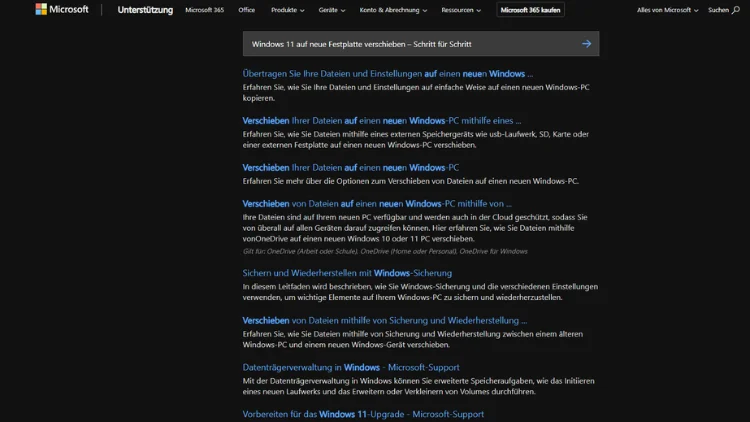
Task: Open 'Verschieben von Dateien ... Windows-PC mithilfe von' result
Action: [377, 204]
